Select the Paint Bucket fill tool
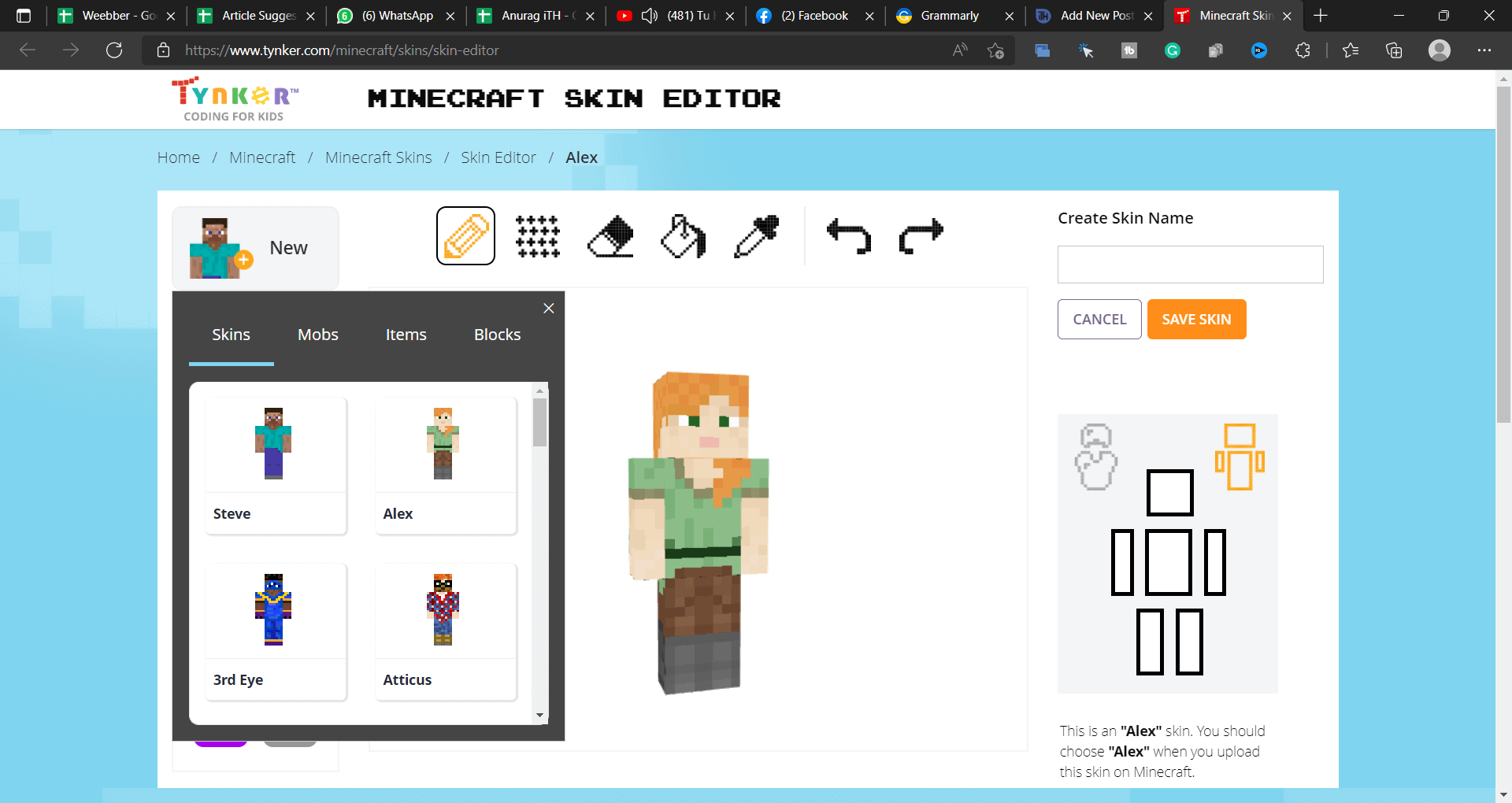1512x803 pixels. click(x=683, y=236)
